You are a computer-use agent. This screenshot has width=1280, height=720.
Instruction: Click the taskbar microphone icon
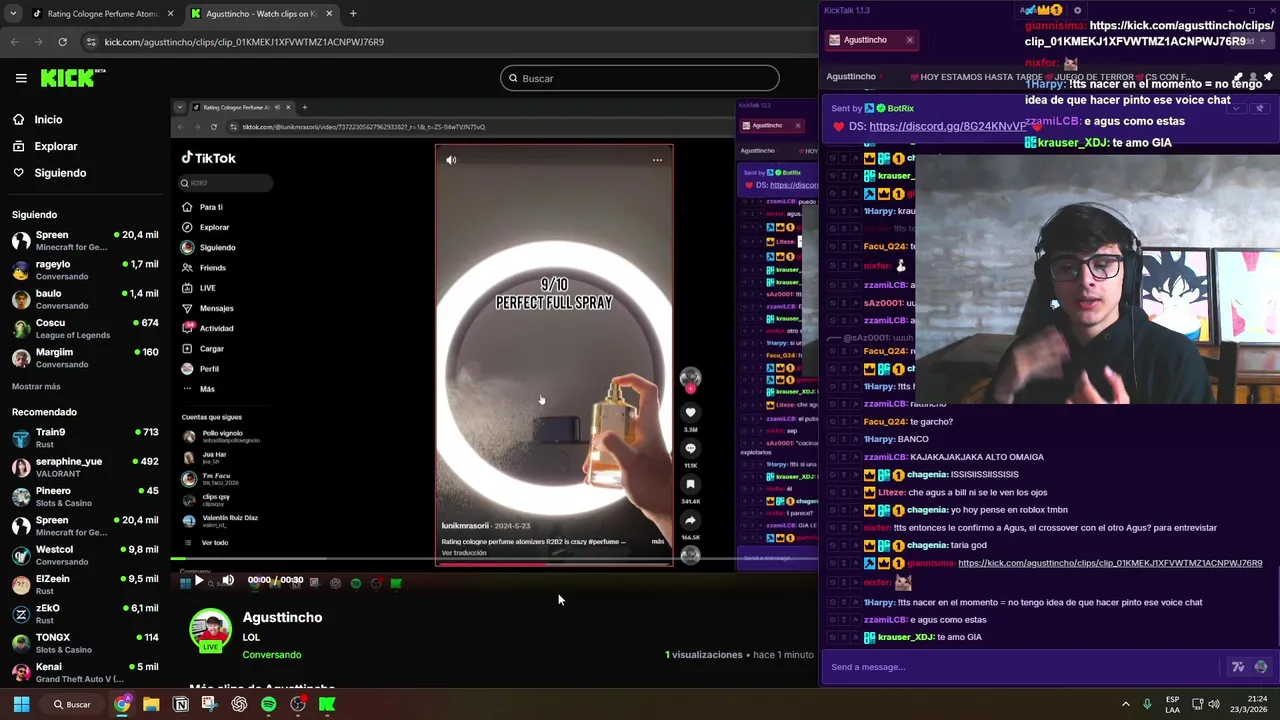tap(1147, 704)
